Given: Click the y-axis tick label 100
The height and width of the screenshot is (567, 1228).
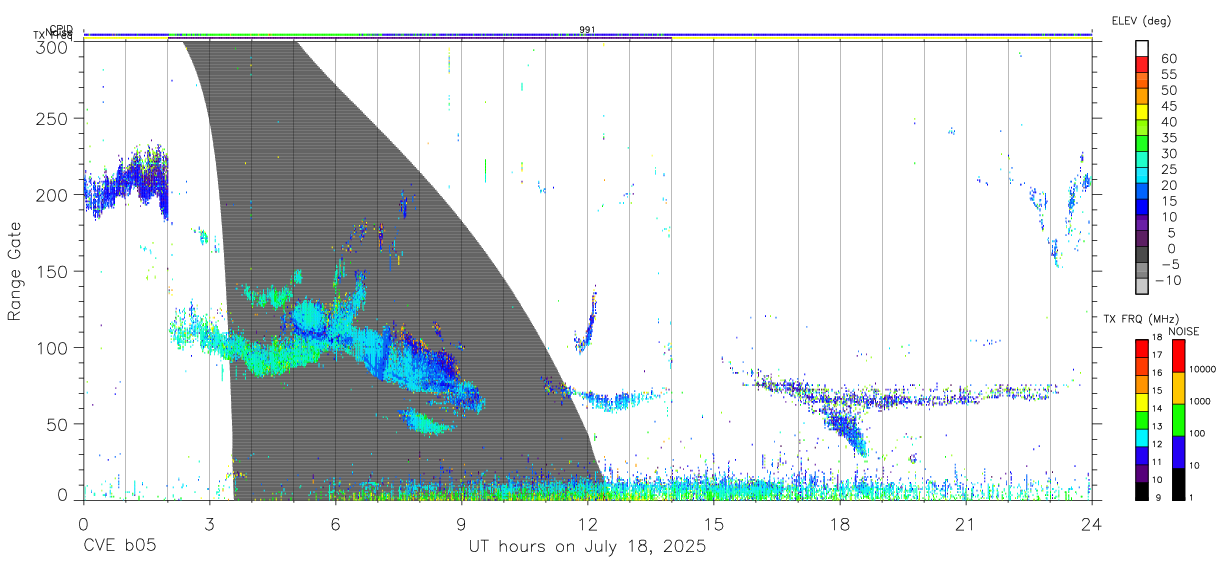Looking at the screenshot, I should [52, 347].
